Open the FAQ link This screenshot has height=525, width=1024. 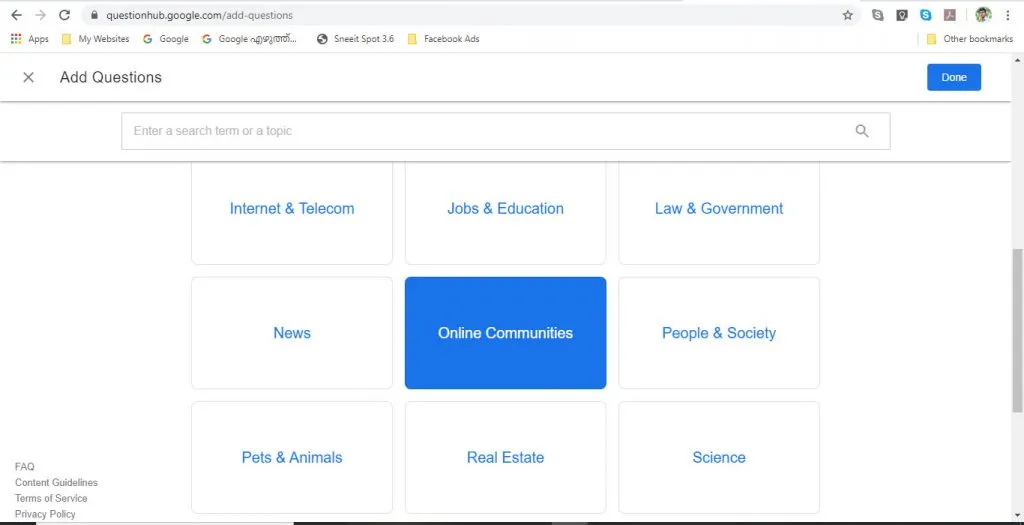click(25, 467)
